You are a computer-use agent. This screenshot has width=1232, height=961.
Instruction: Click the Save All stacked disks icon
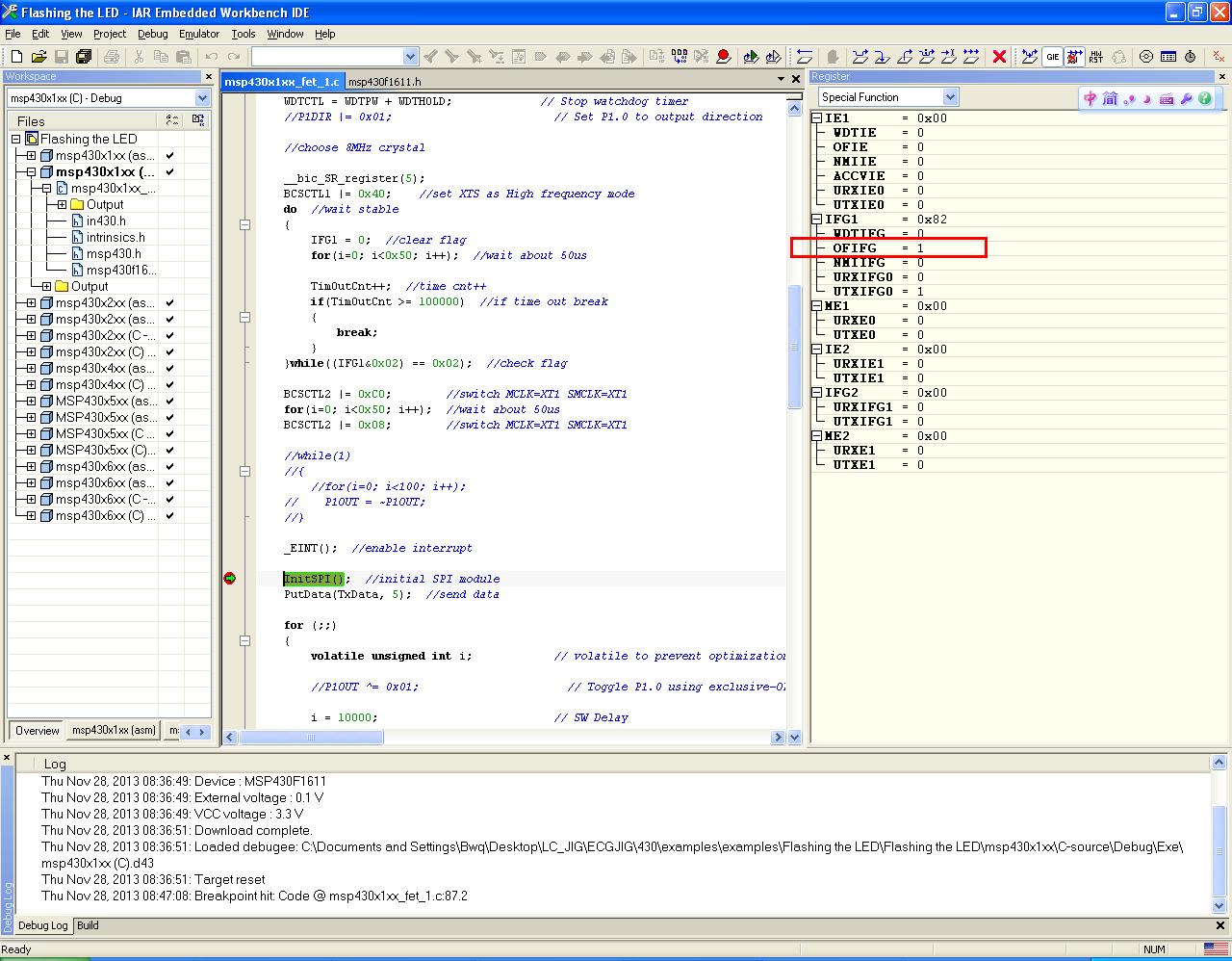point(84,57)
